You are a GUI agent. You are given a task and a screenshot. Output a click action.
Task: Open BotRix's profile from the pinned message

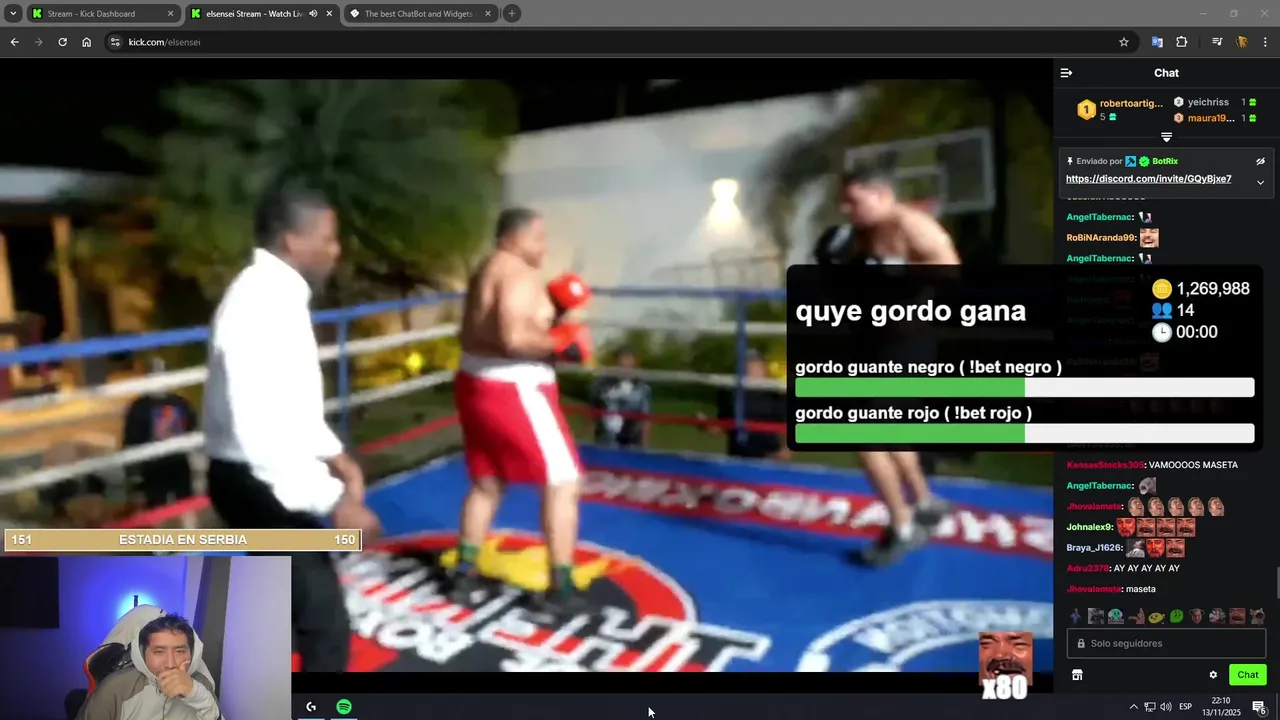(x=1165, y=161)
